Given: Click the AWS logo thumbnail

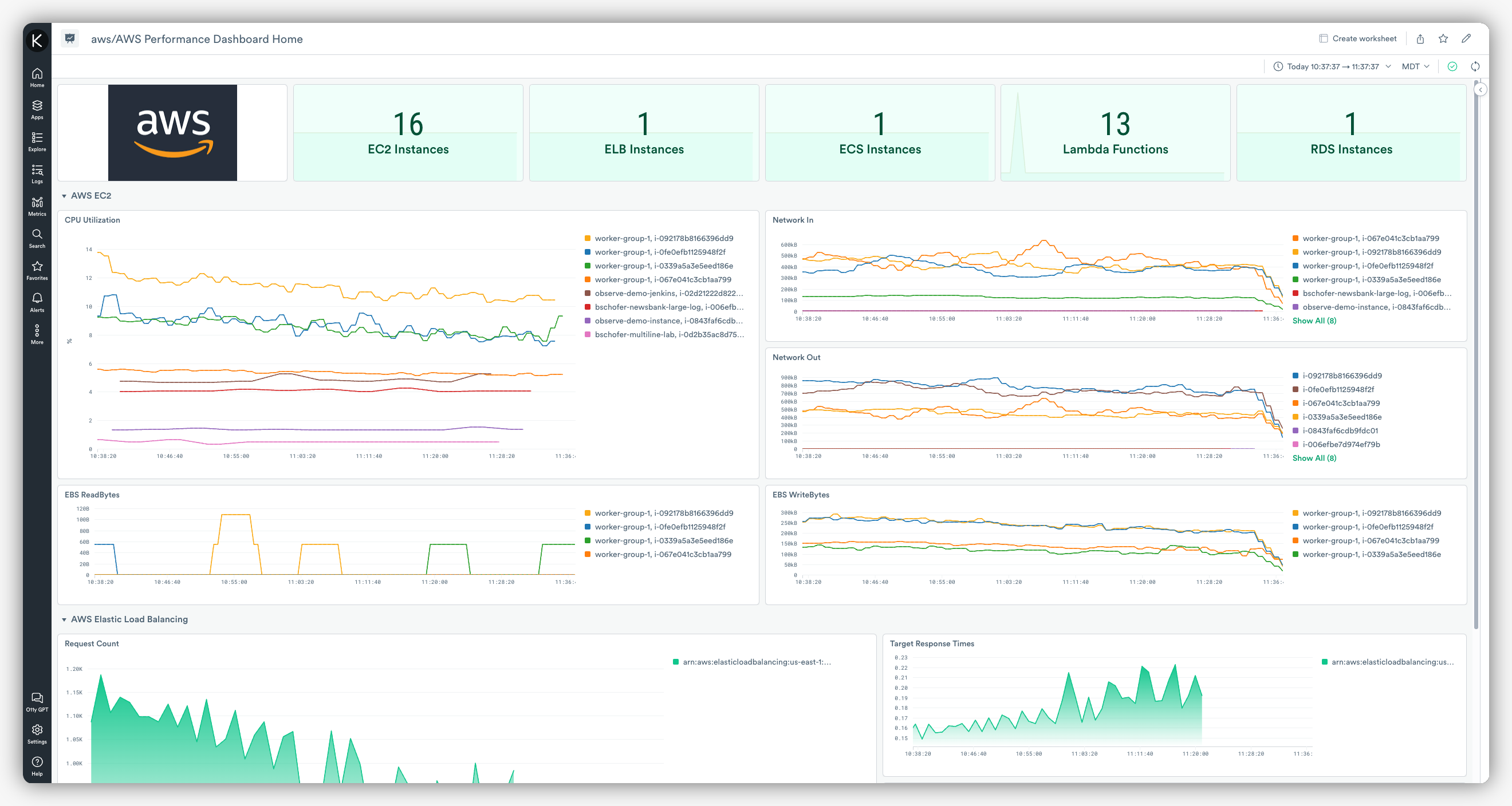Looking at the screenshot, I should tap(172, 133).
